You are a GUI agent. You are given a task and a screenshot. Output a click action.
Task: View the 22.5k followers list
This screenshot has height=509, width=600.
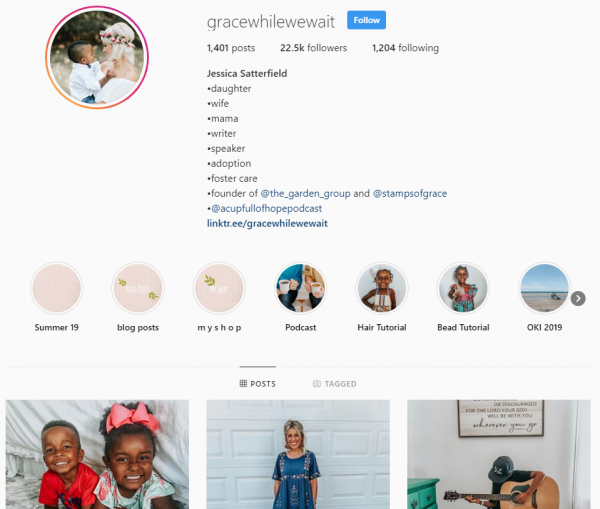click(313, 48)
